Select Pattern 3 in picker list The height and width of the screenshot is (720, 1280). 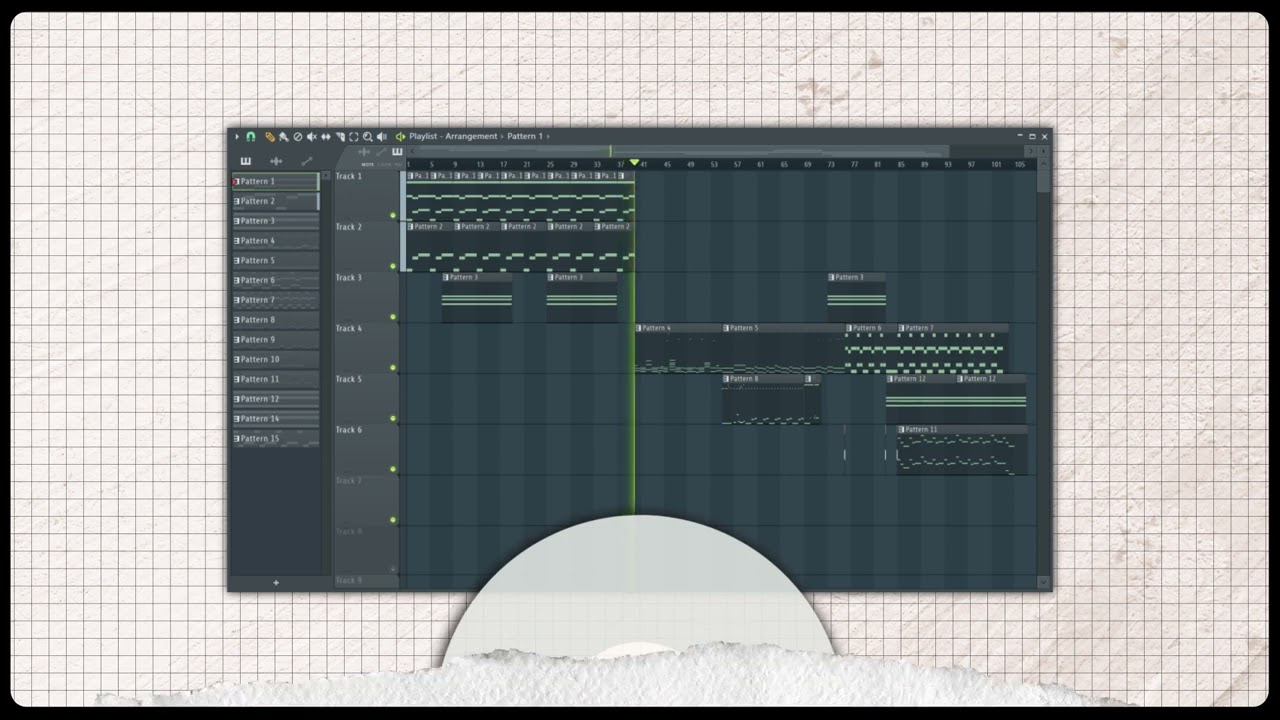coord(275,221)
